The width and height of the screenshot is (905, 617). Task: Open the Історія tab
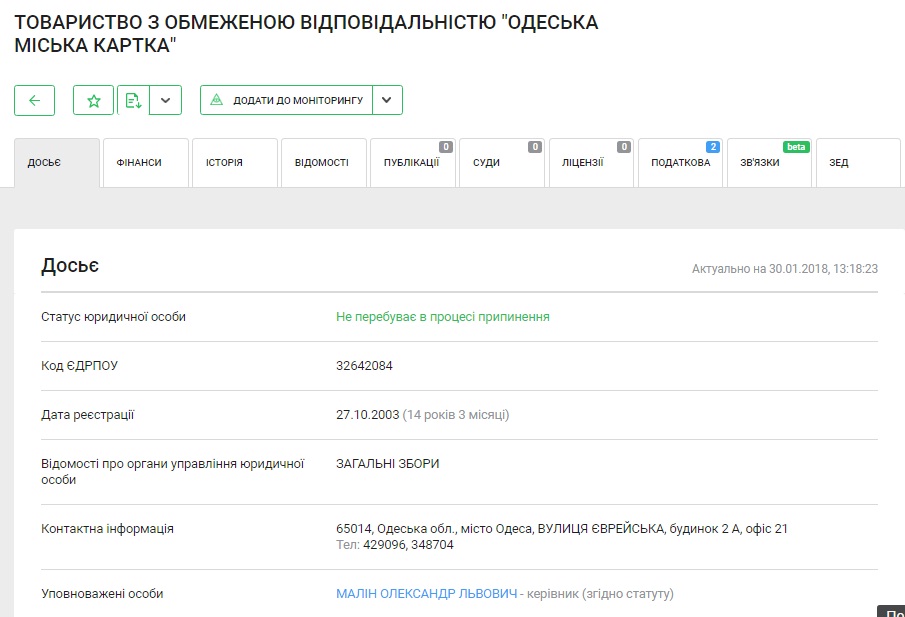(235, 163)
